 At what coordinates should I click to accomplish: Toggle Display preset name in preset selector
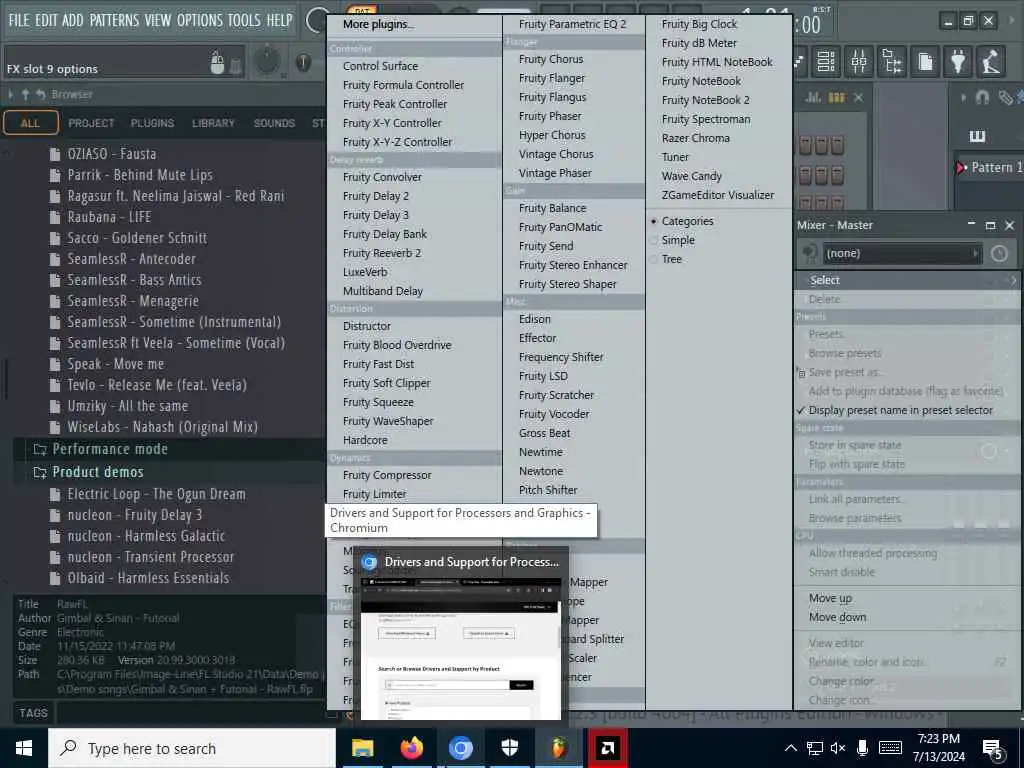coord(900,410)
